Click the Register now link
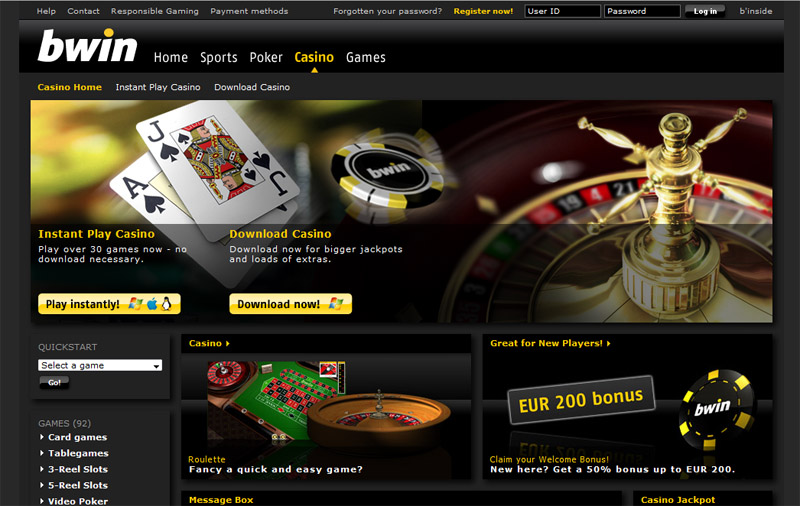800x506 pixels. click(x=483, y=11)
